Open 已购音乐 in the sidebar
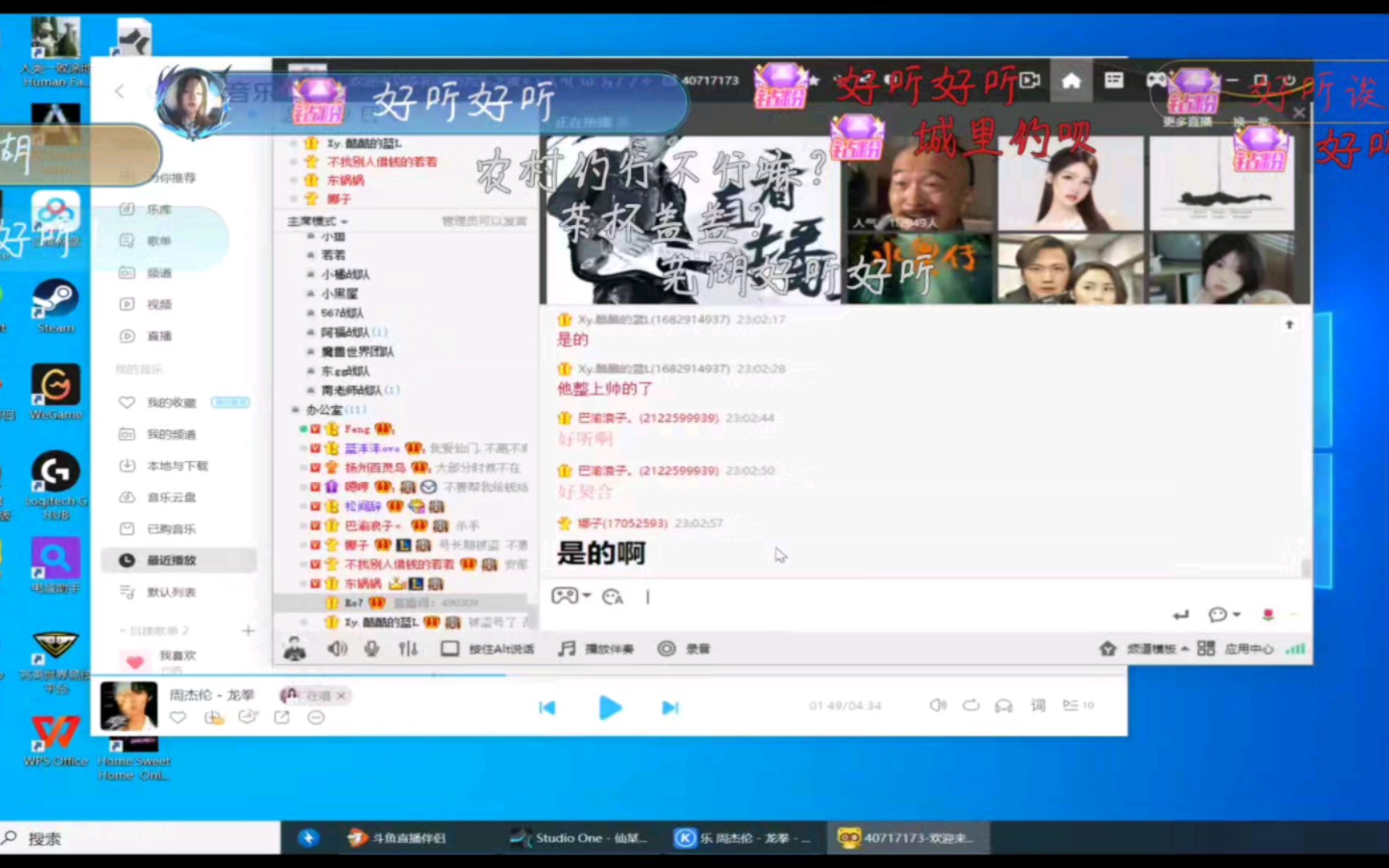This screenshot has height=868, width=1389. tap(170, 529)
